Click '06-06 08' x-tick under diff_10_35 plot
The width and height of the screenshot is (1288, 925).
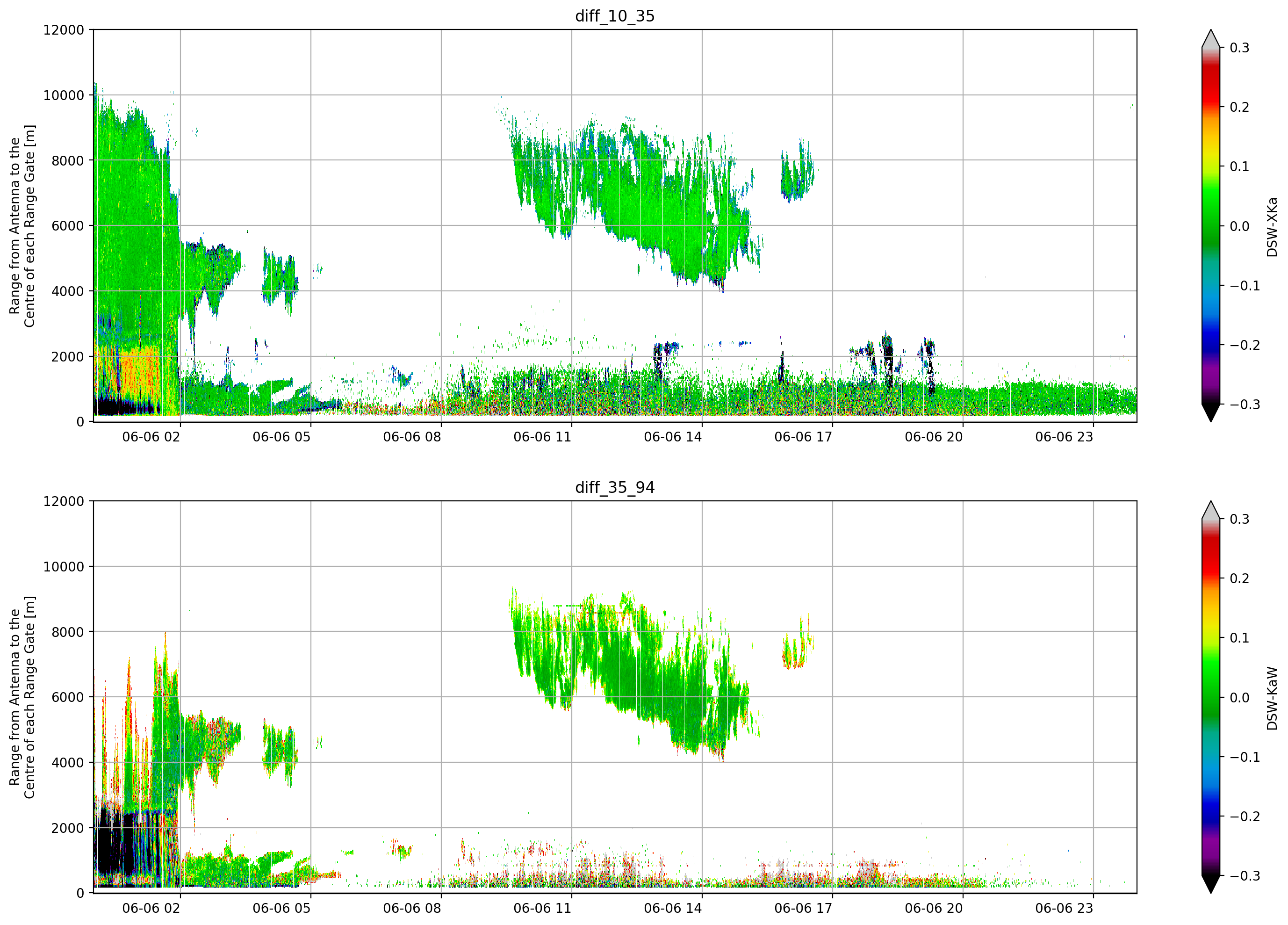[412, 437]
